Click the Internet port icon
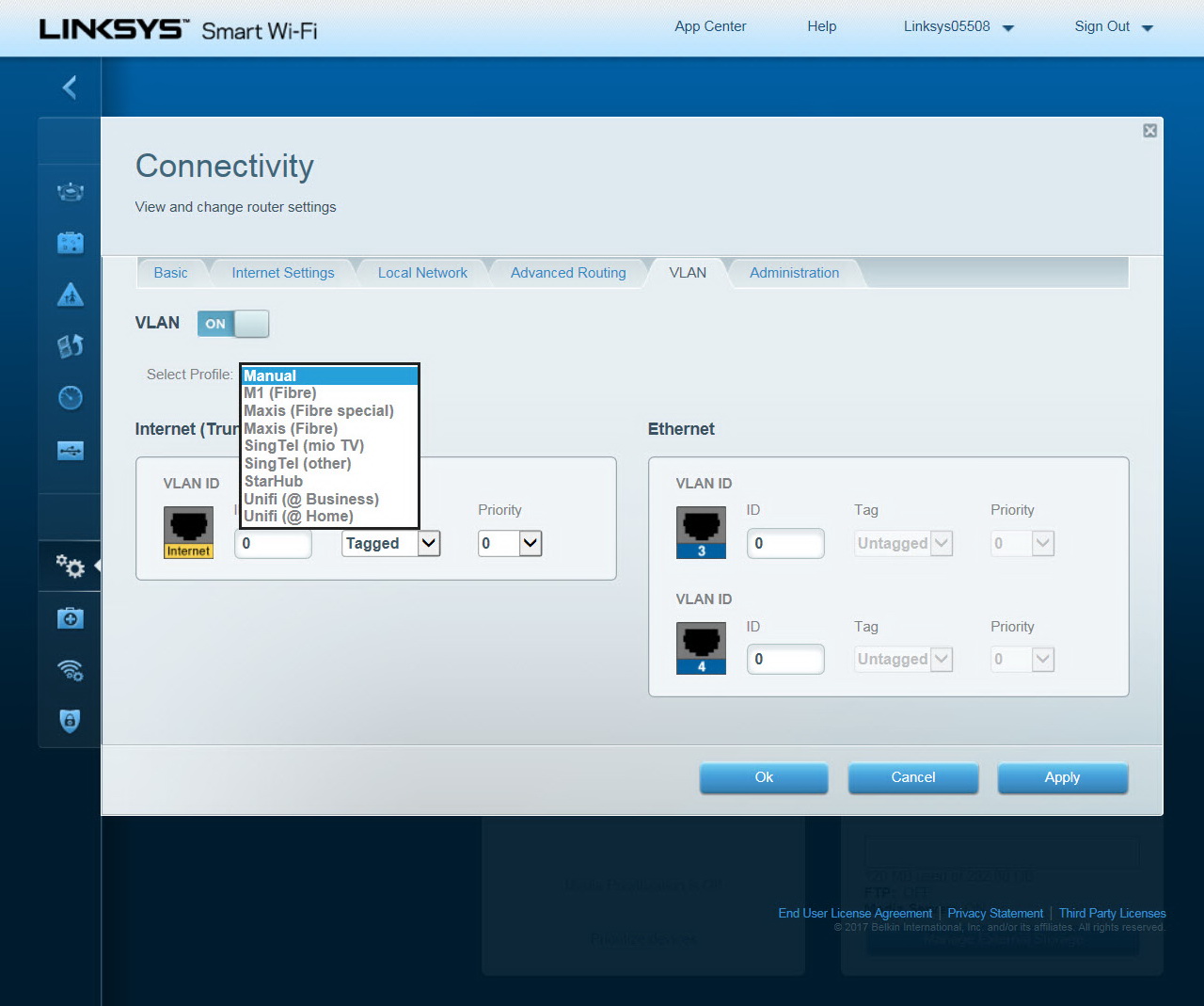The width and height of the screenshot is (1204, 1006). (188, 533)
